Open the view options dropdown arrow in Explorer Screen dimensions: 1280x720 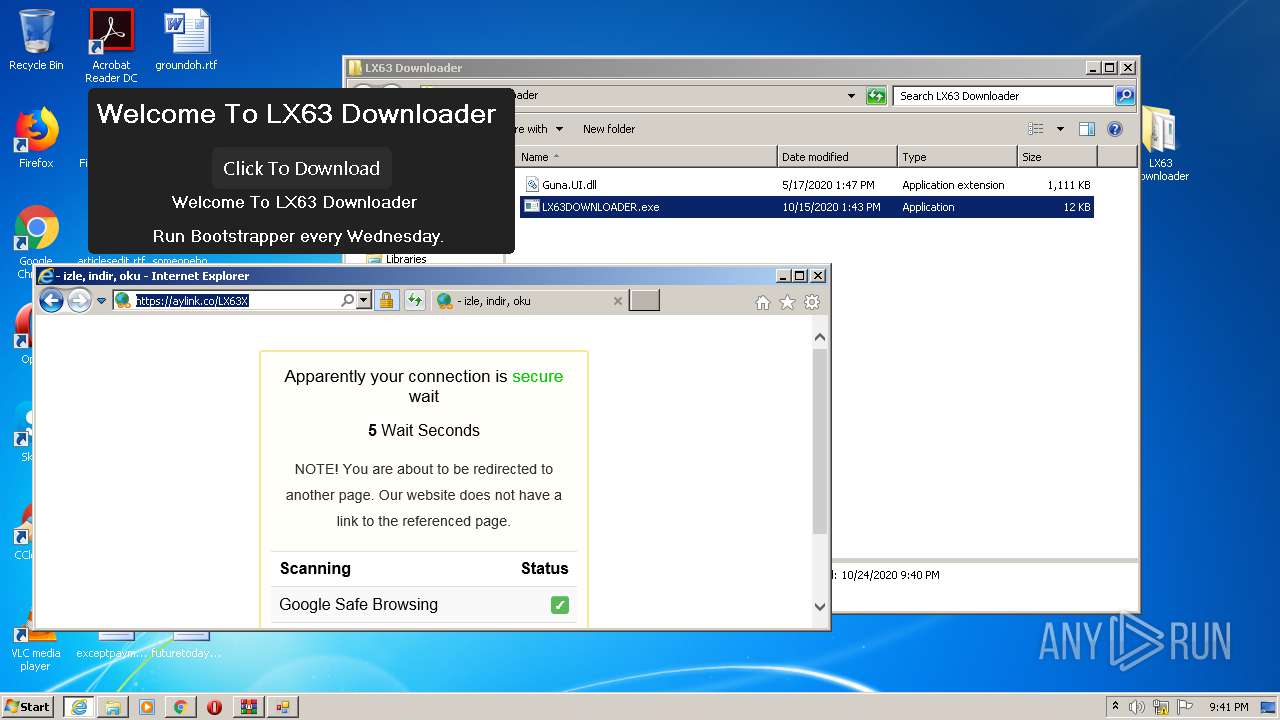1060,129
